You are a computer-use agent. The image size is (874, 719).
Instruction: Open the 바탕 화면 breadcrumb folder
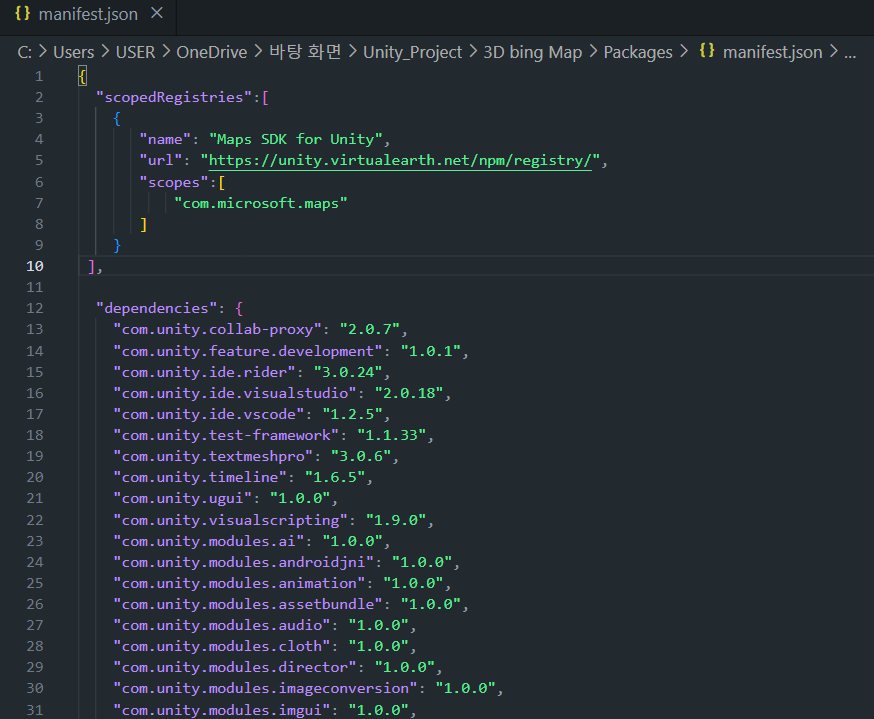point(305,52)
